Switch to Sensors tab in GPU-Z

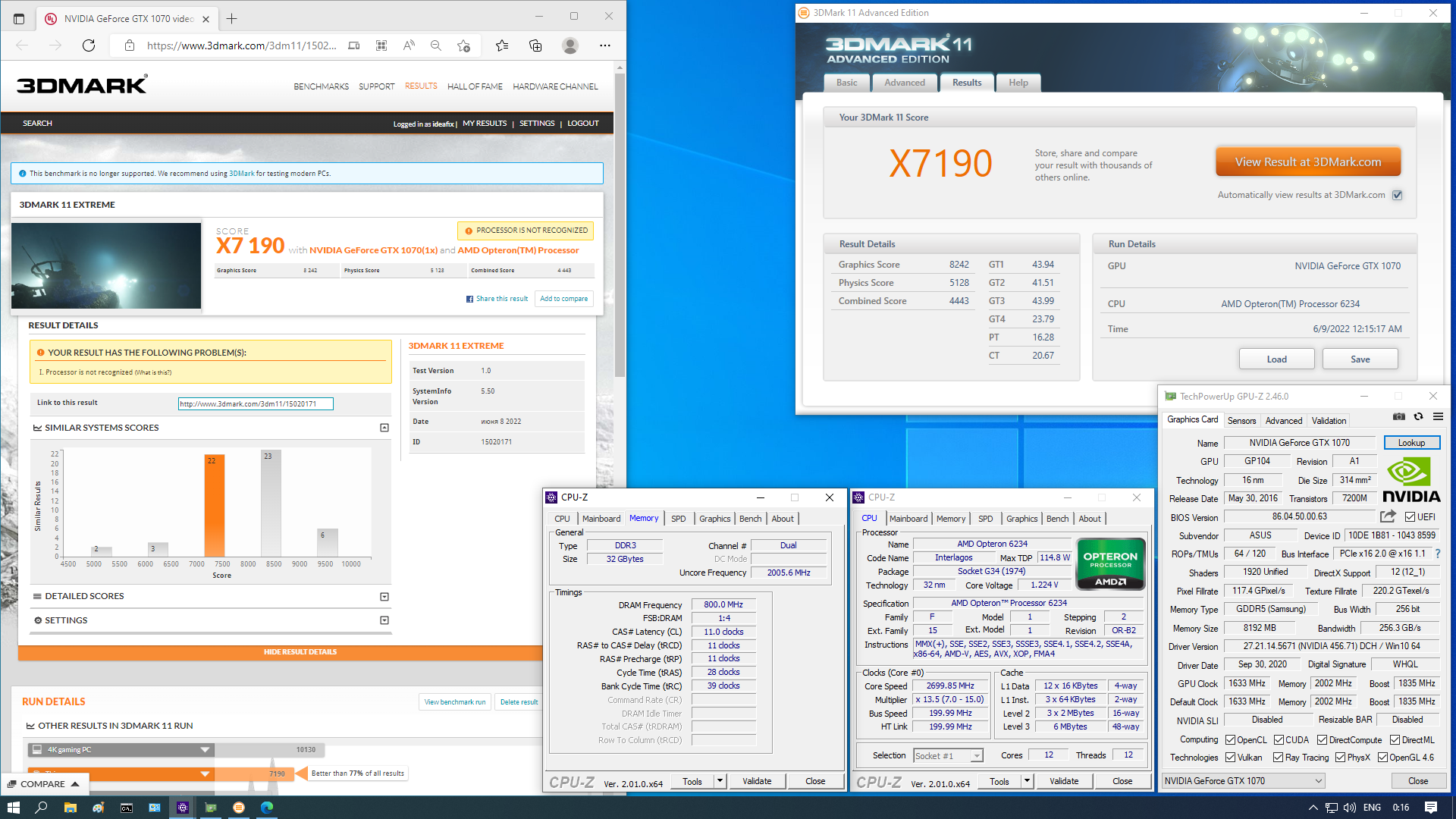point(1241,421)
